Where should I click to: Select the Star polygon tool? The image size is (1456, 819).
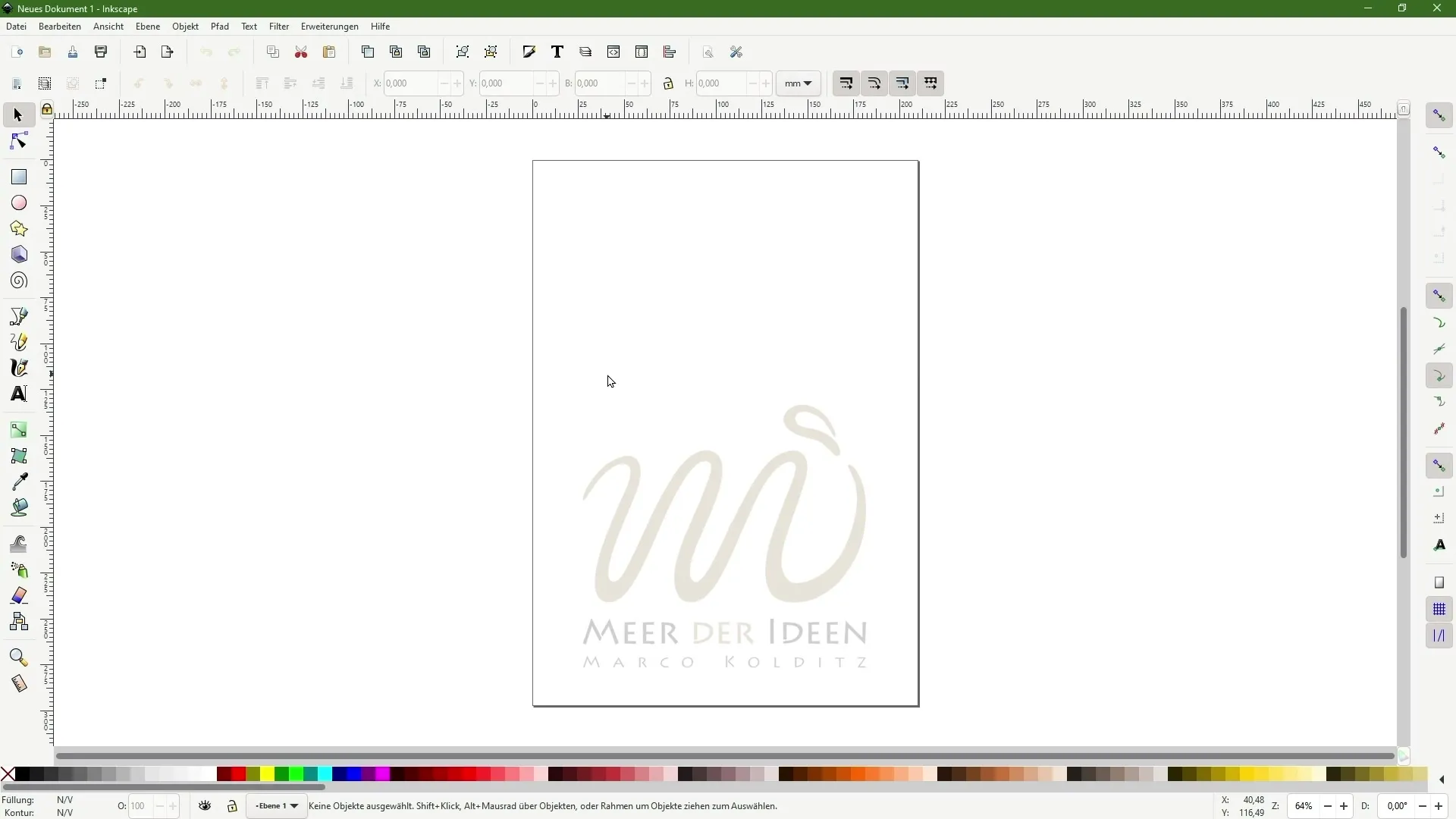18,229
